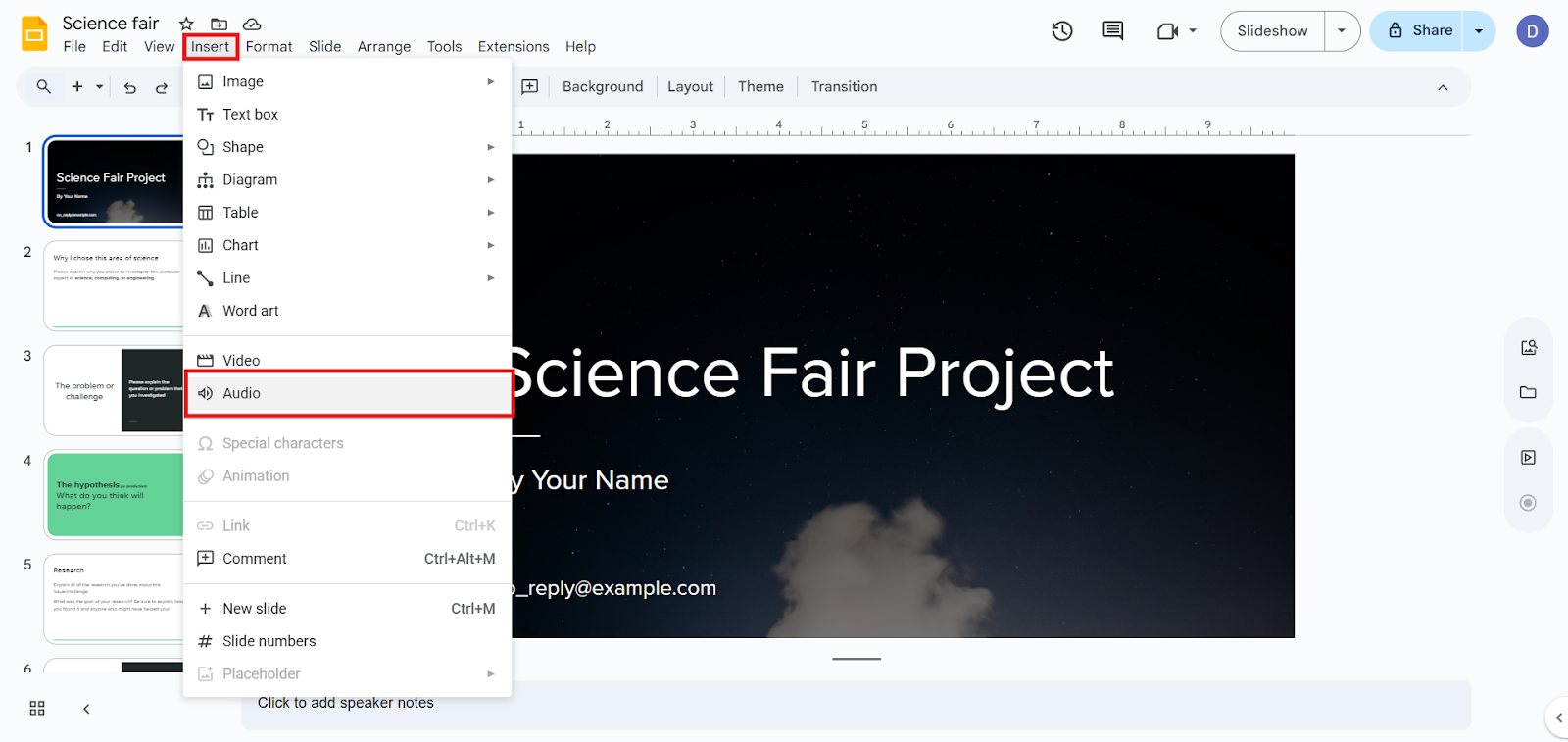This screenshot has width=1568, height=742.
Task: Open version history clock icon
Action: tap(1062, 31)
